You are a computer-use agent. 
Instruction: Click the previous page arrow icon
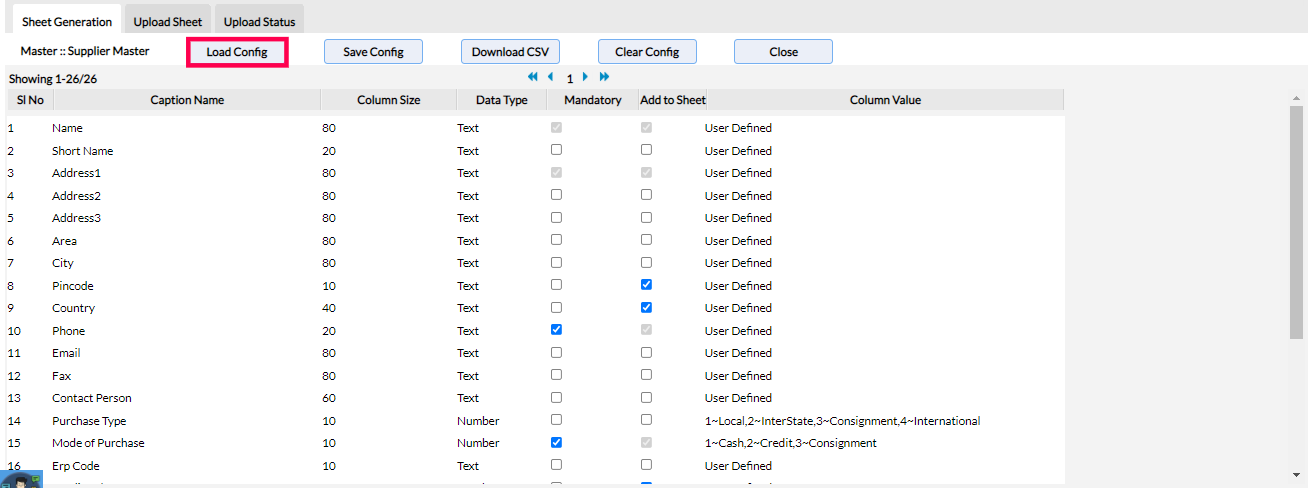[550, 77]
